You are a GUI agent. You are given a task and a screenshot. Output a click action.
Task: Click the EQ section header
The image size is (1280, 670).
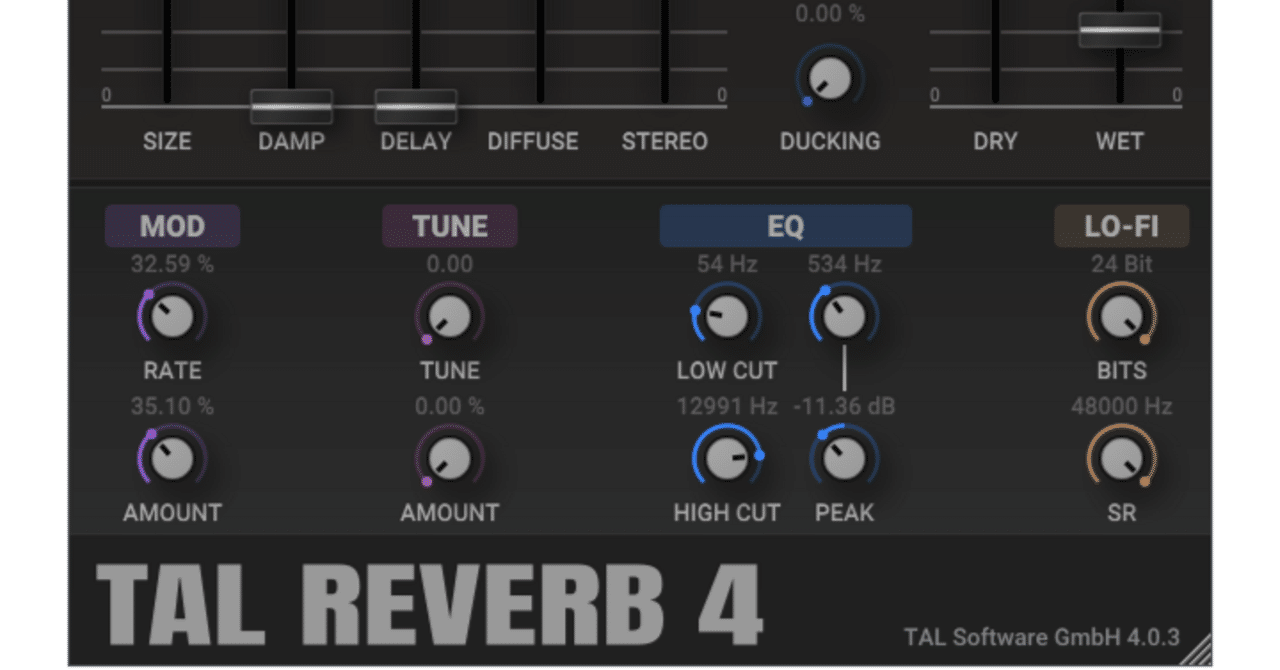(x=785, y=225)
